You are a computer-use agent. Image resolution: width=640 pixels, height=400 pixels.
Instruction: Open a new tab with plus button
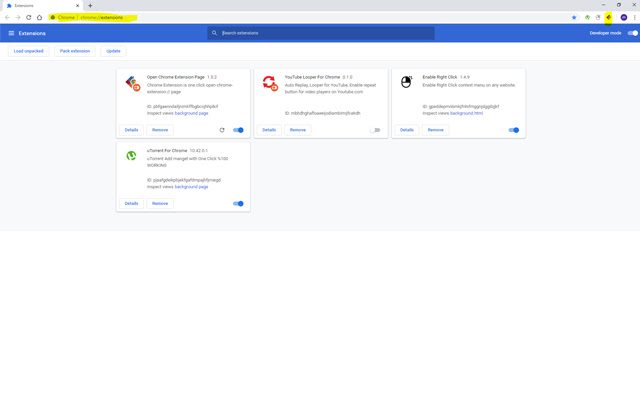click(90, 6)
